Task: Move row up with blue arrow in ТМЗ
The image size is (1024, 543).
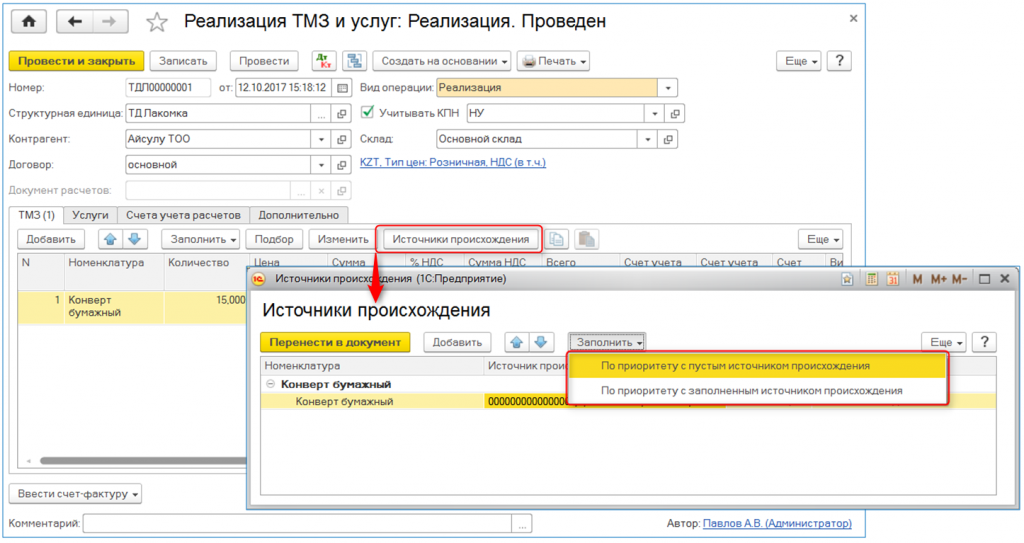Action: coord(110,239)
